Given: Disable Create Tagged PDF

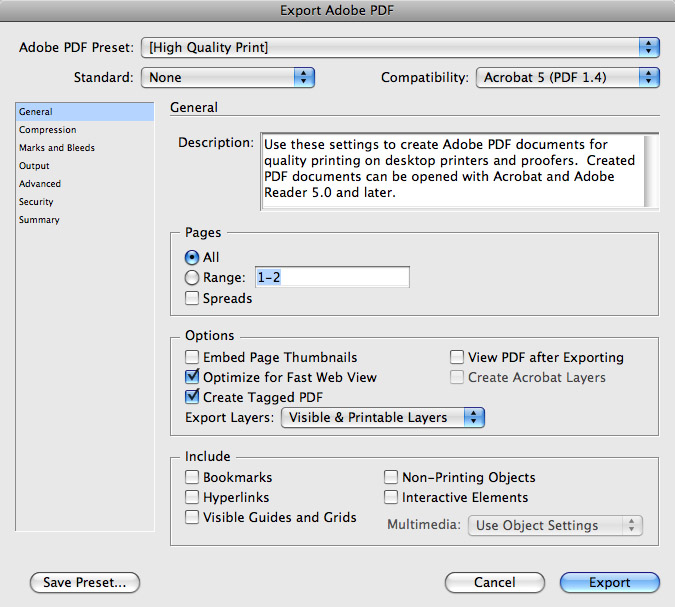Looking at the screenshot, I should (192, 397).
